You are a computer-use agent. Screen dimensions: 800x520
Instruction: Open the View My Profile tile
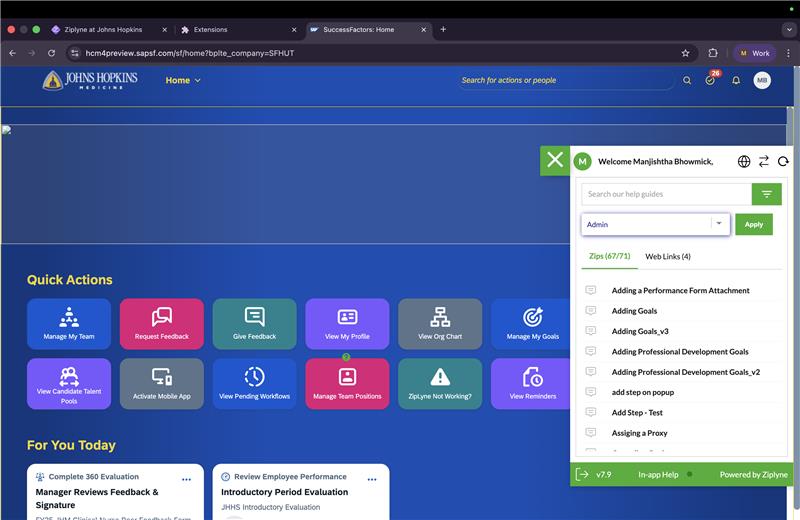click(x=347, y=324)
